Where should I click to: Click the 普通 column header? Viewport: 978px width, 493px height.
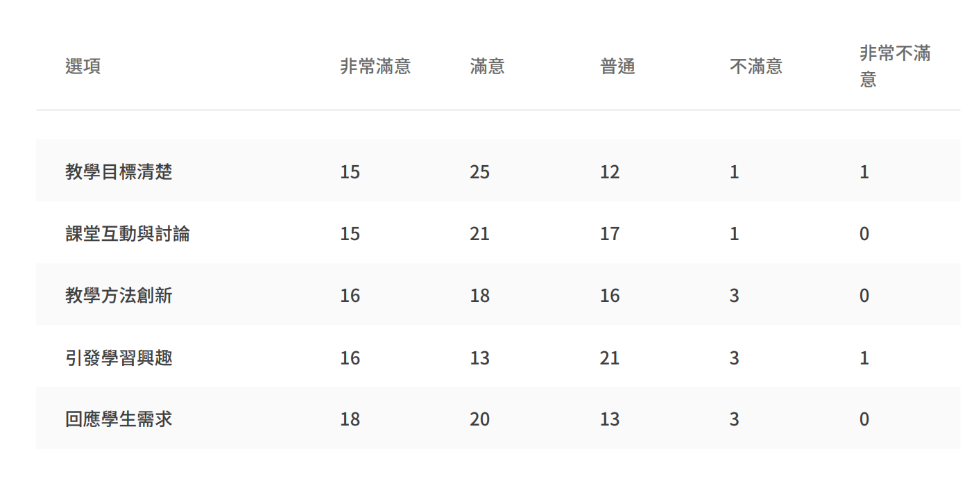point(617,67)
